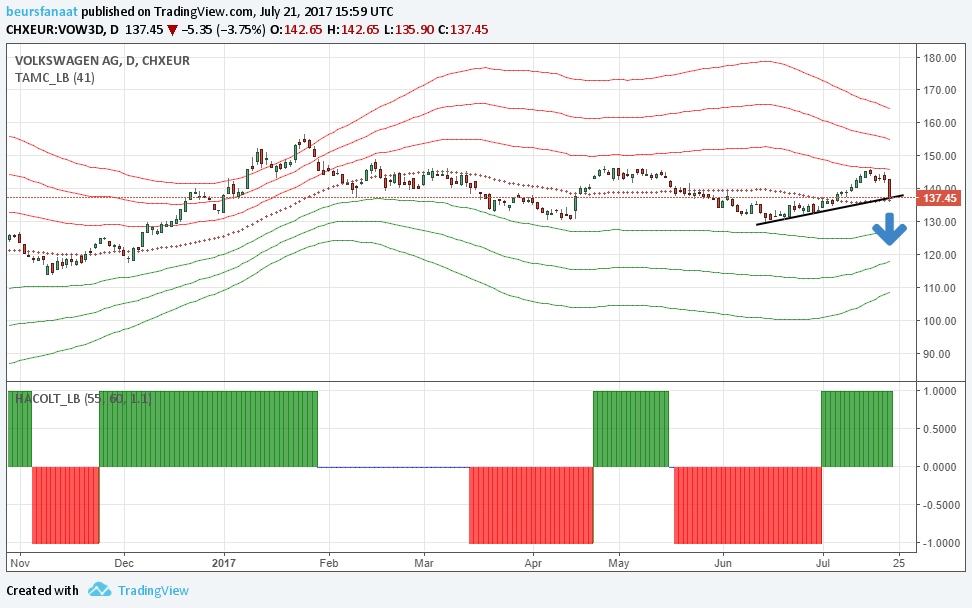Click the 130.00 price axis label

[x=939, y=222]
